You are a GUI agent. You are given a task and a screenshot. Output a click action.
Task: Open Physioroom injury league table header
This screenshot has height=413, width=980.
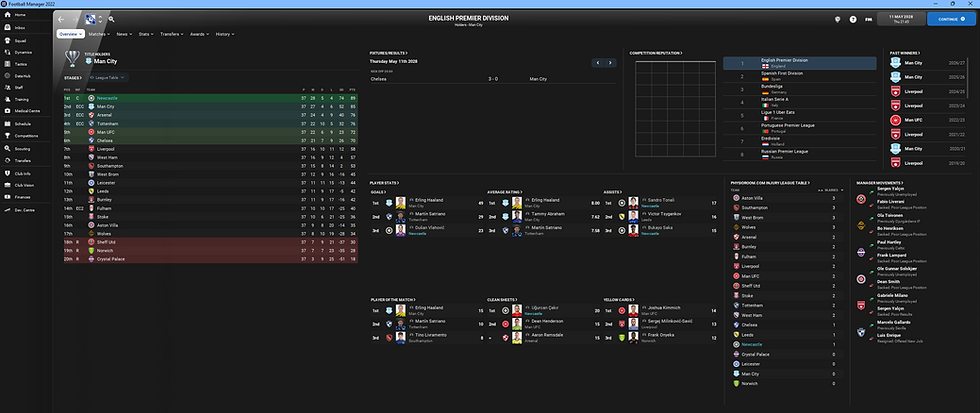[771, 182]
